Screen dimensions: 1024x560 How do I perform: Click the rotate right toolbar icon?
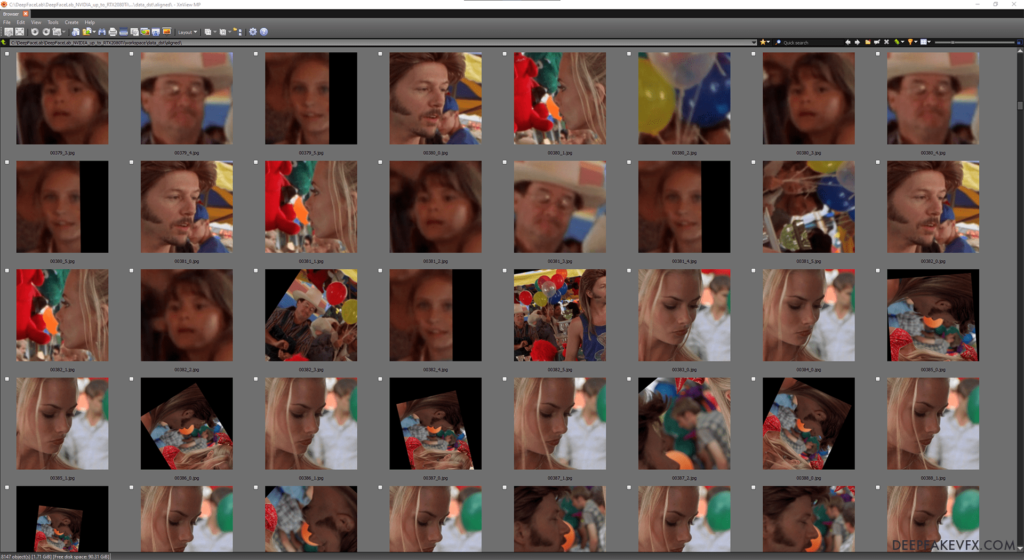[x=46, y=32]
